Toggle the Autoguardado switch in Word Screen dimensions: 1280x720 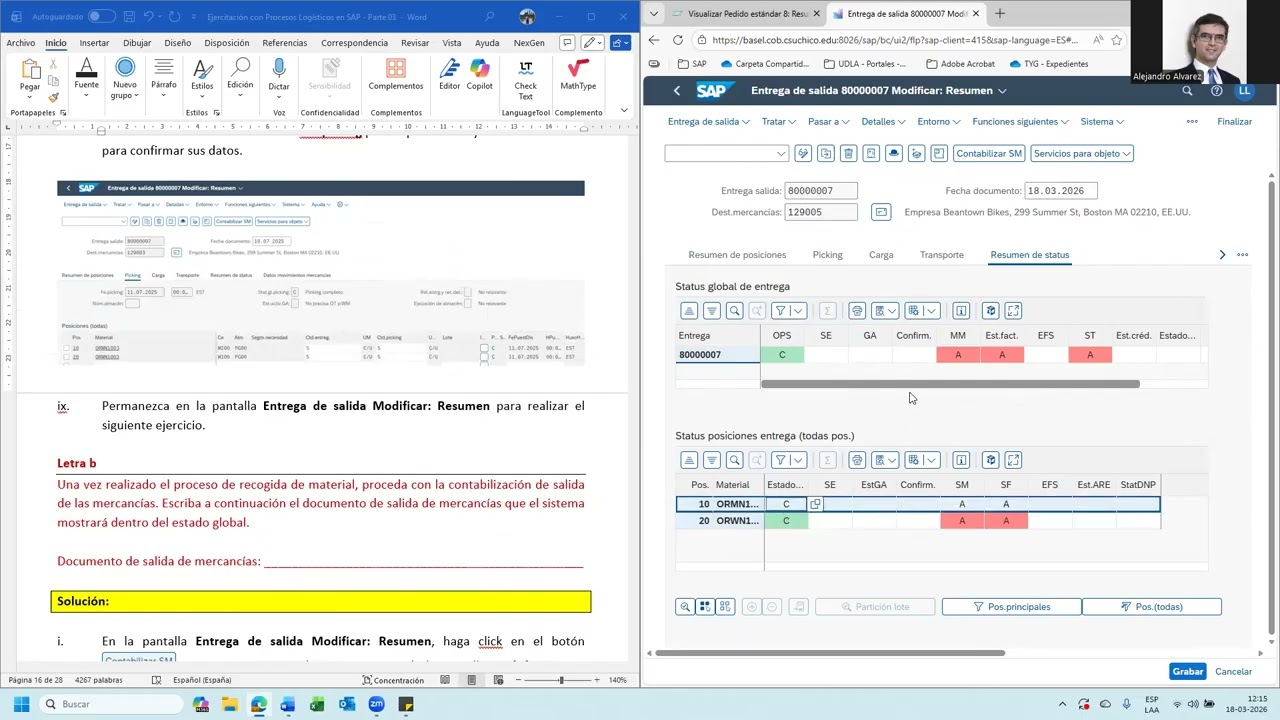point(102,17)
